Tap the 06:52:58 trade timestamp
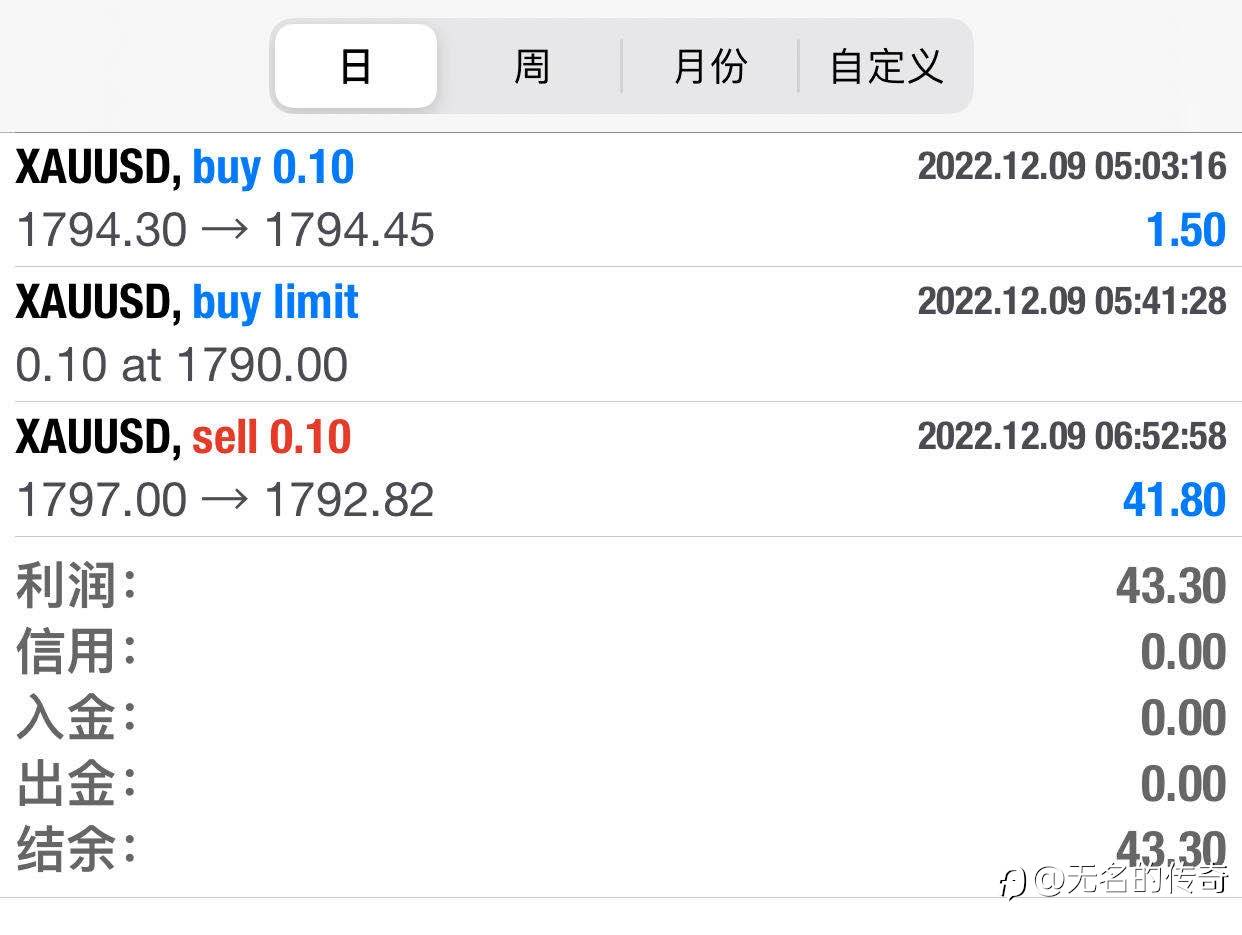Viewport: 1242px width, 935px height. (1071, 435)
